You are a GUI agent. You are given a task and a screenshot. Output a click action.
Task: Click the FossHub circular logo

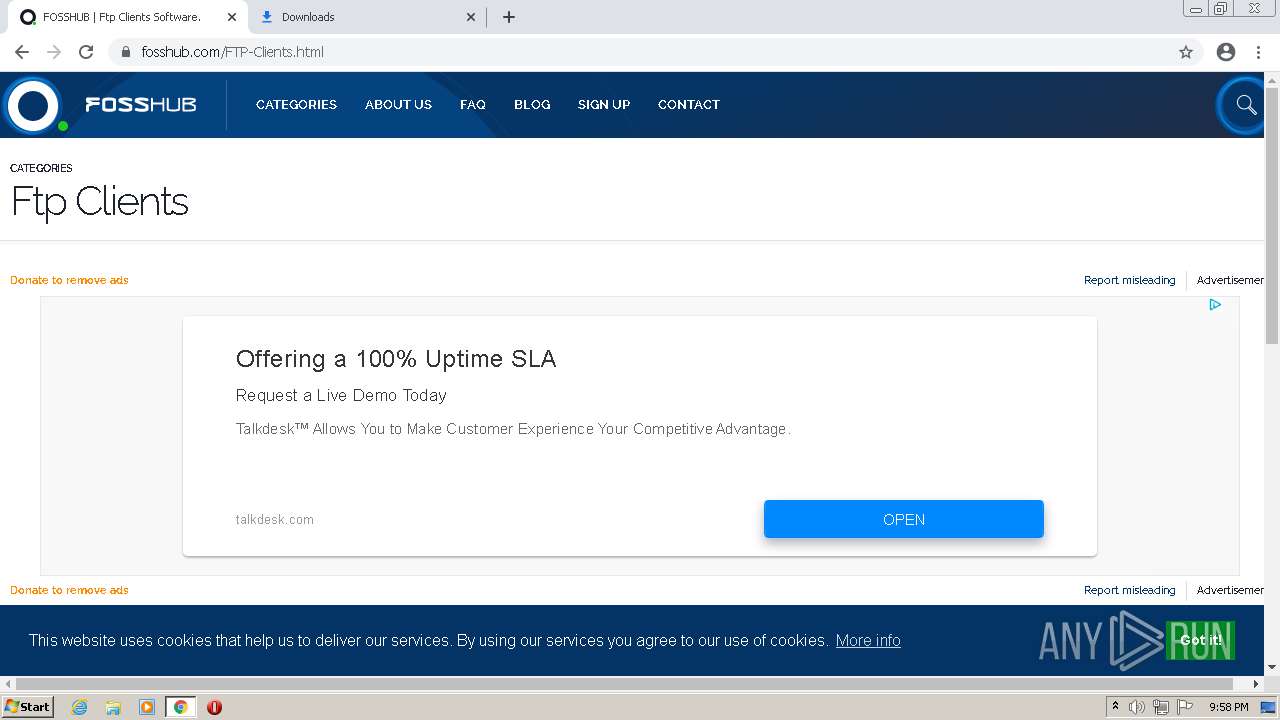coord(33,105)
